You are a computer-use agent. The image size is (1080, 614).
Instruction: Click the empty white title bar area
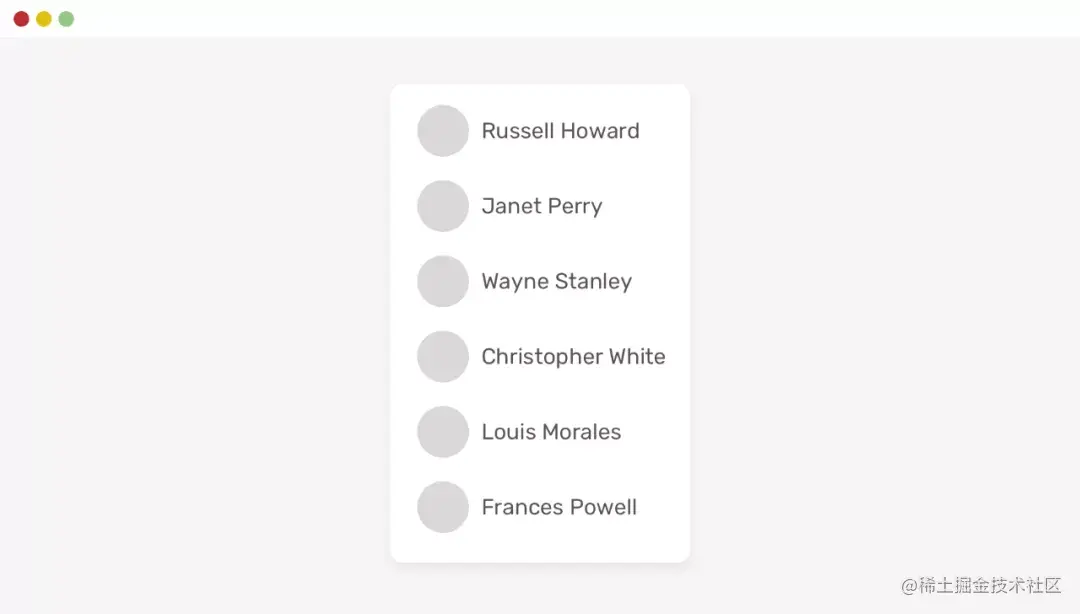pyautogui.click(x=540, y=19)
